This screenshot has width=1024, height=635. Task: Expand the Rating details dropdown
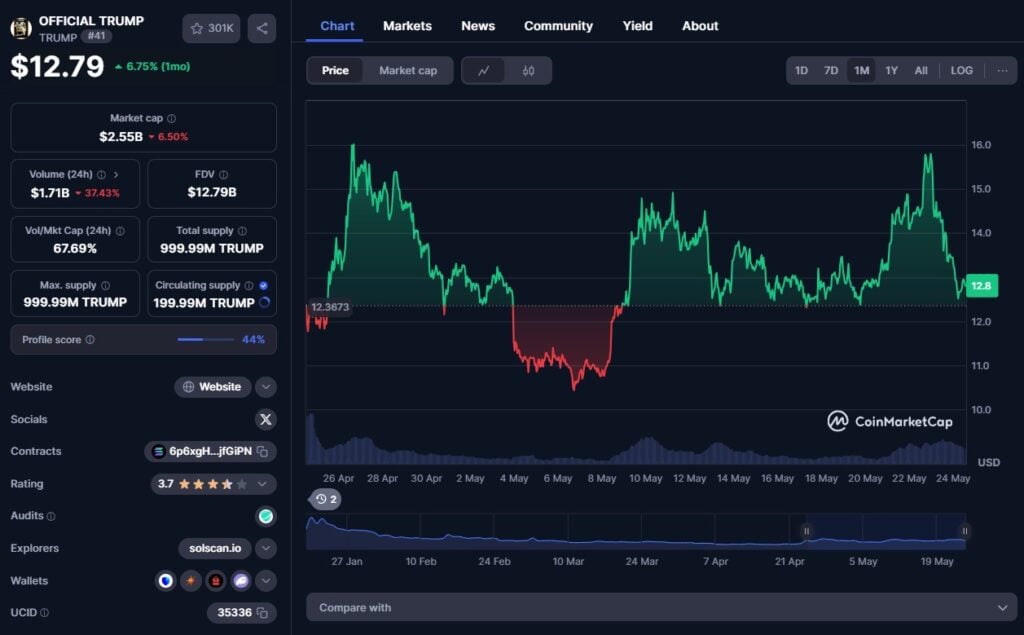(262, 484)
